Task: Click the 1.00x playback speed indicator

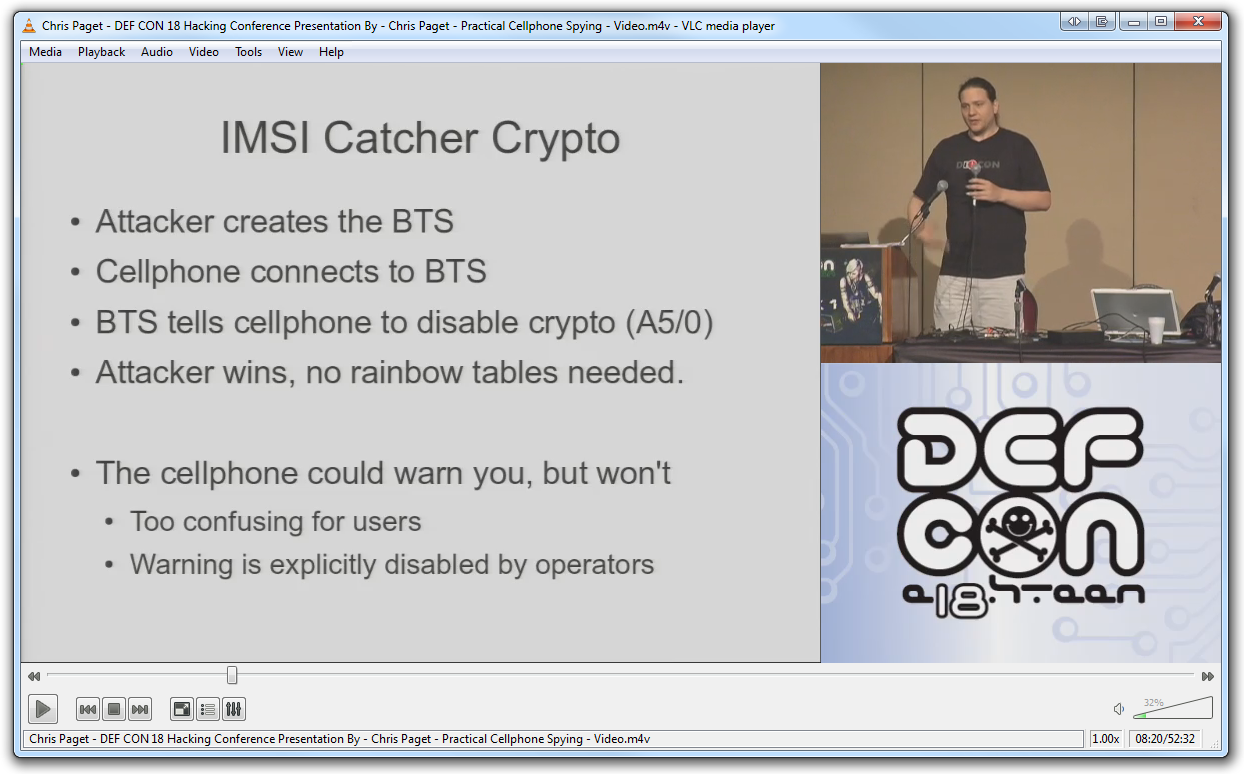Action: [1105, 739]
